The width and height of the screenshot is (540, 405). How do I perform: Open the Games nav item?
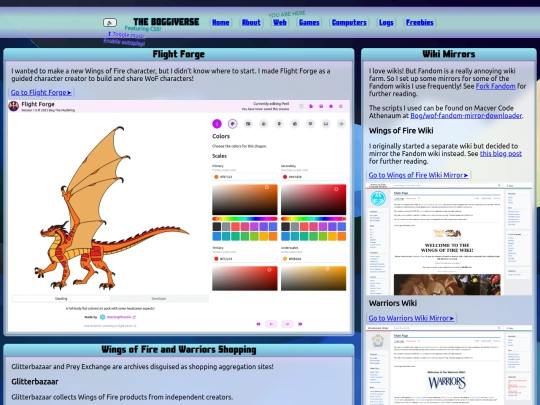click(x=309, y=23)
